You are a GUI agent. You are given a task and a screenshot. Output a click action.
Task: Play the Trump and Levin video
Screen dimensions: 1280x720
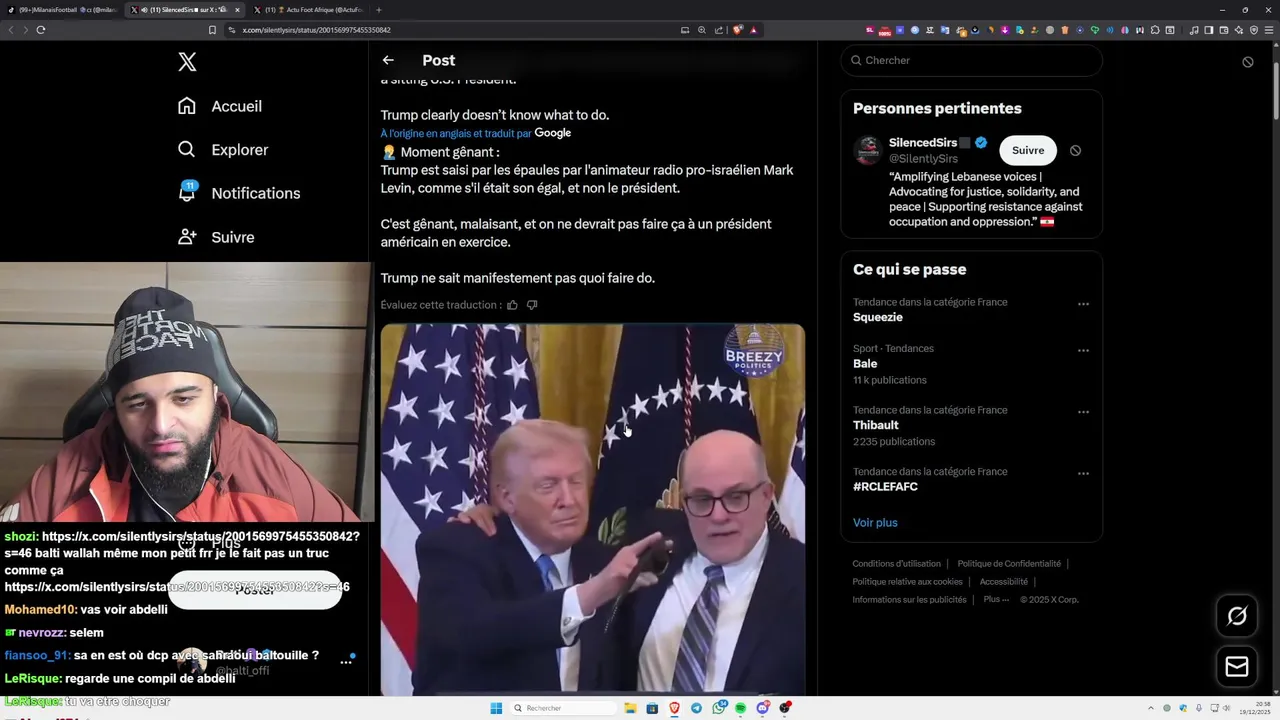click(x=592, y=508)
